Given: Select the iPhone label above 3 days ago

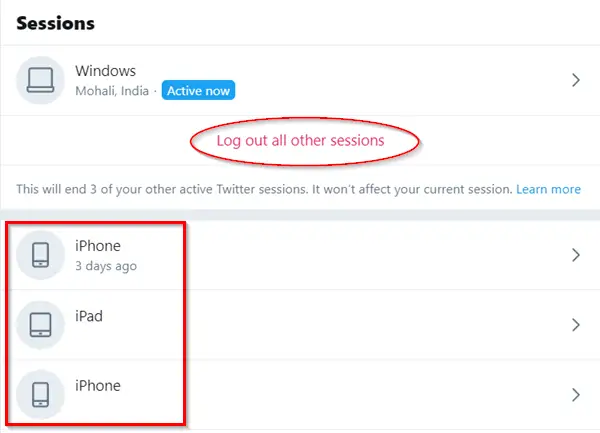Looking at the screenshot, I should pyautogui.click(x=97, y=245).
